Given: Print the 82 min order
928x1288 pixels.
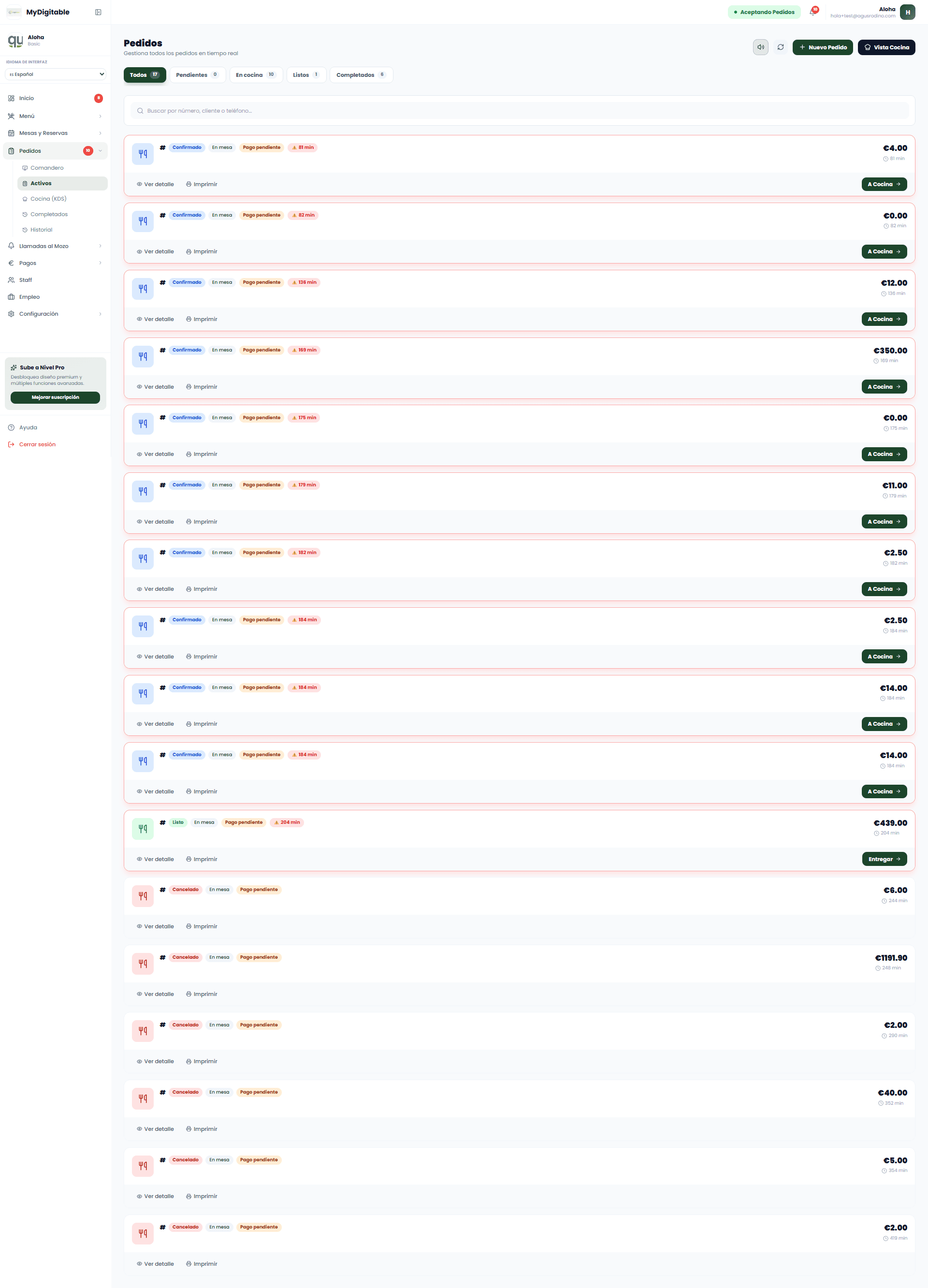Looking at the screenshot, I should (202, 251).
